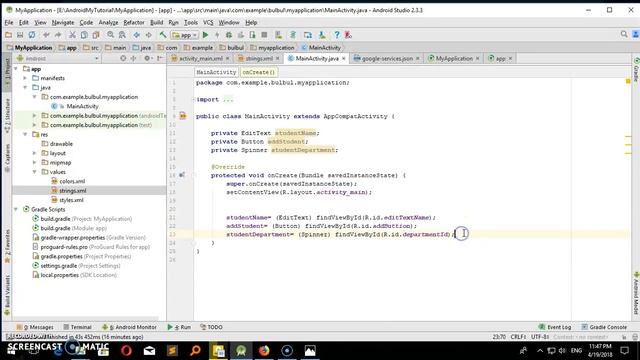
Task: Collapse the java folder
Action: pos(25,87)
